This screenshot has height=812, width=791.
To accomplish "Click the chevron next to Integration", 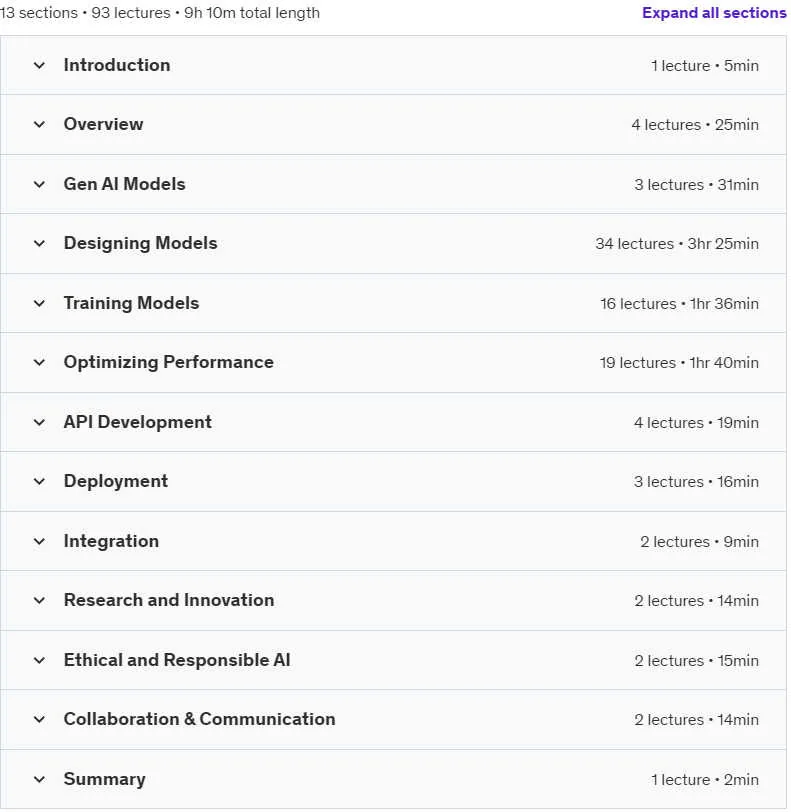I will (x=39, y=542).
